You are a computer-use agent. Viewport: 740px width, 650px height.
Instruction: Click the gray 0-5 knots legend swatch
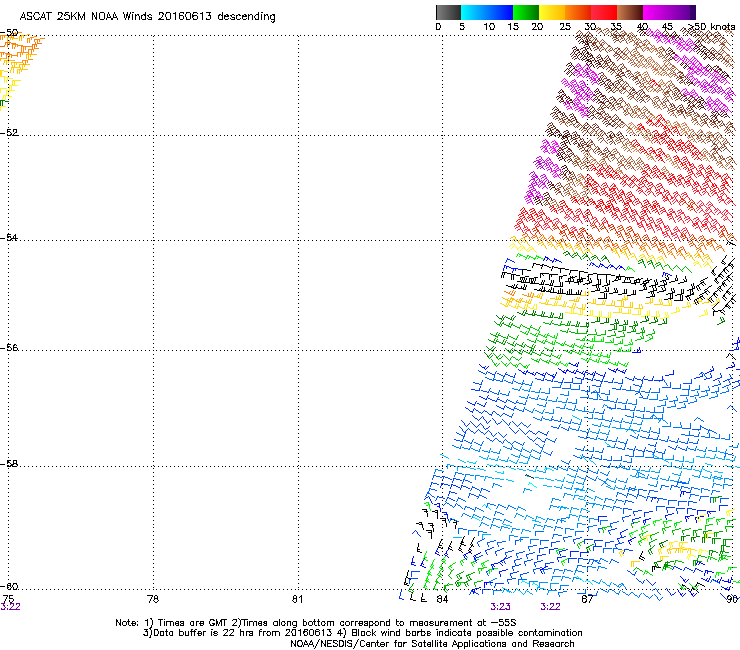pos(448,12)
